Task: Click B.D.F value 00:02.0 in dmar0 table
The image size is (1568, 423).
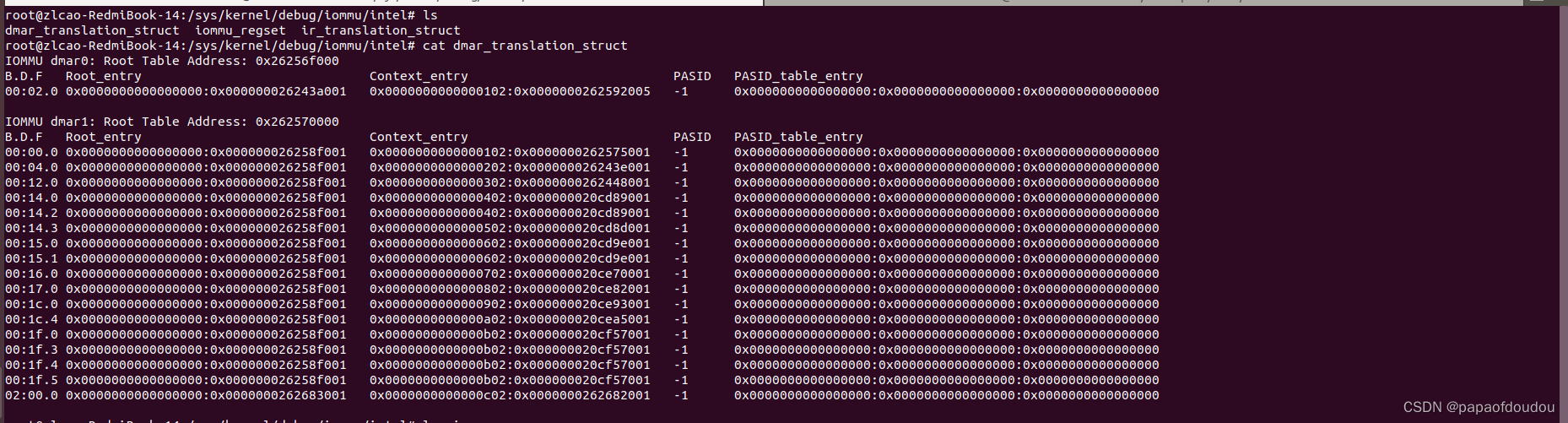Action: 32,91
